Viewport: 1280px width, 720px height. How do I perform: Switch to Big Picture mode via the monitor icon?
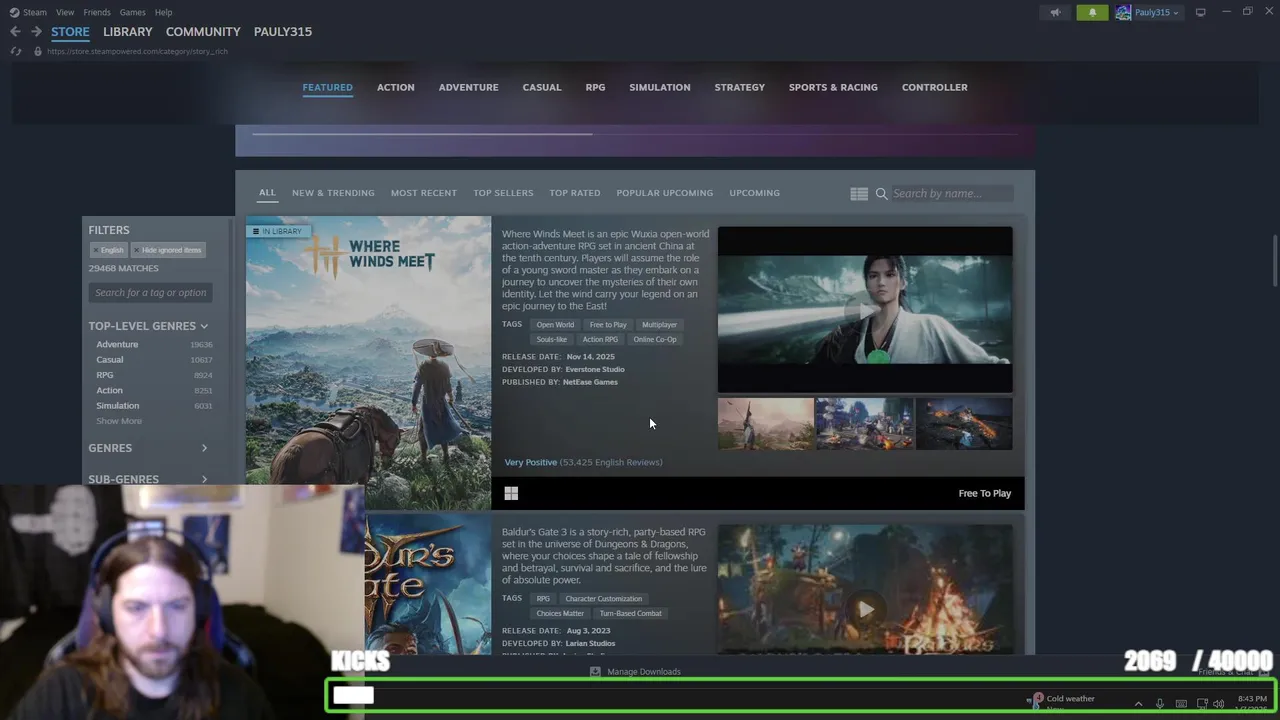coord(1201,12)
